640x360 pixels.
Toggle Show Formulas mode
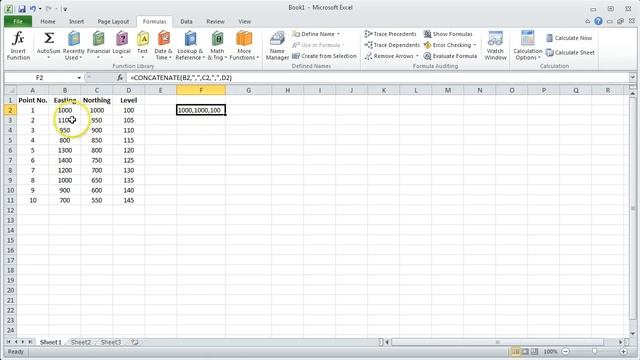448,34
